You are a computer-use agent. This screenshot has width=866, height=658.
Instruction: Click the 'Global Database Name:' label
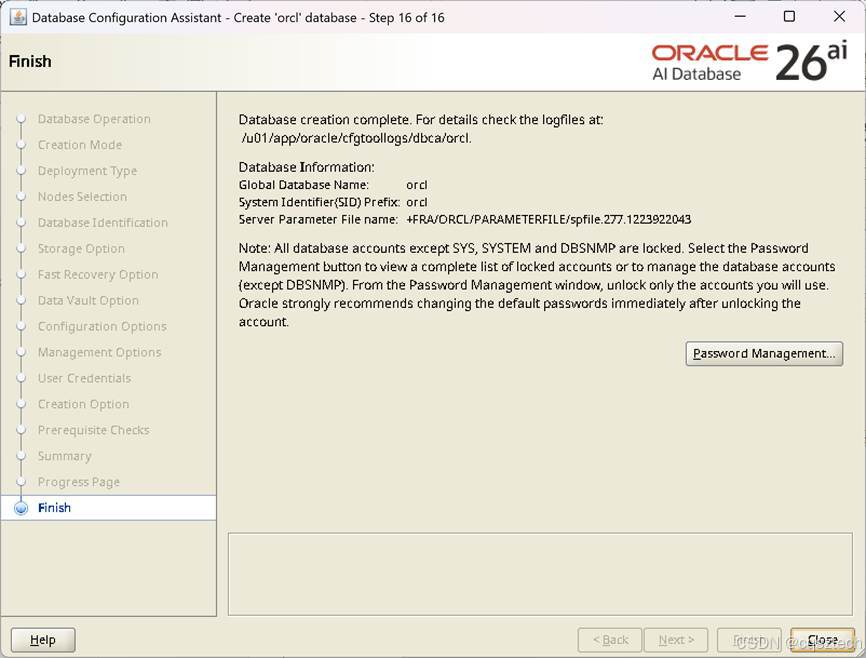[x=304, y=185]
